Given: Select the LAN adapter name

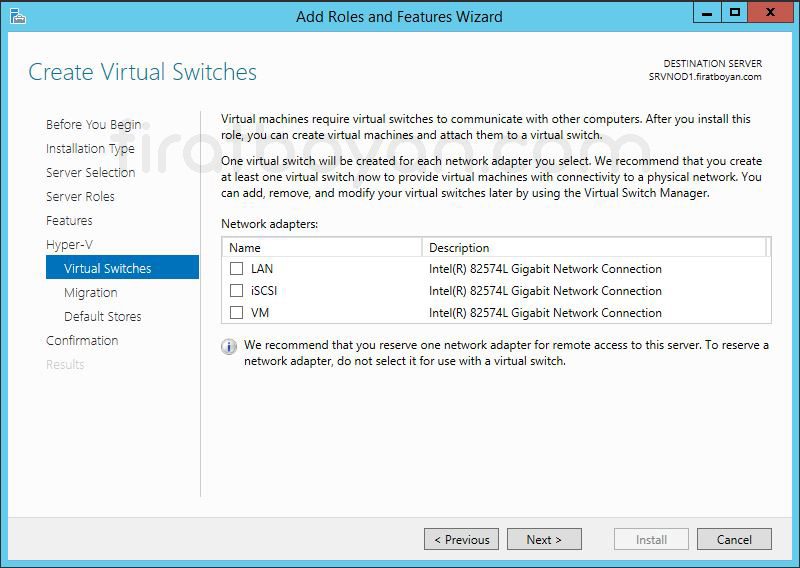Looking at the screenshot, I should [x=262, y=268].
